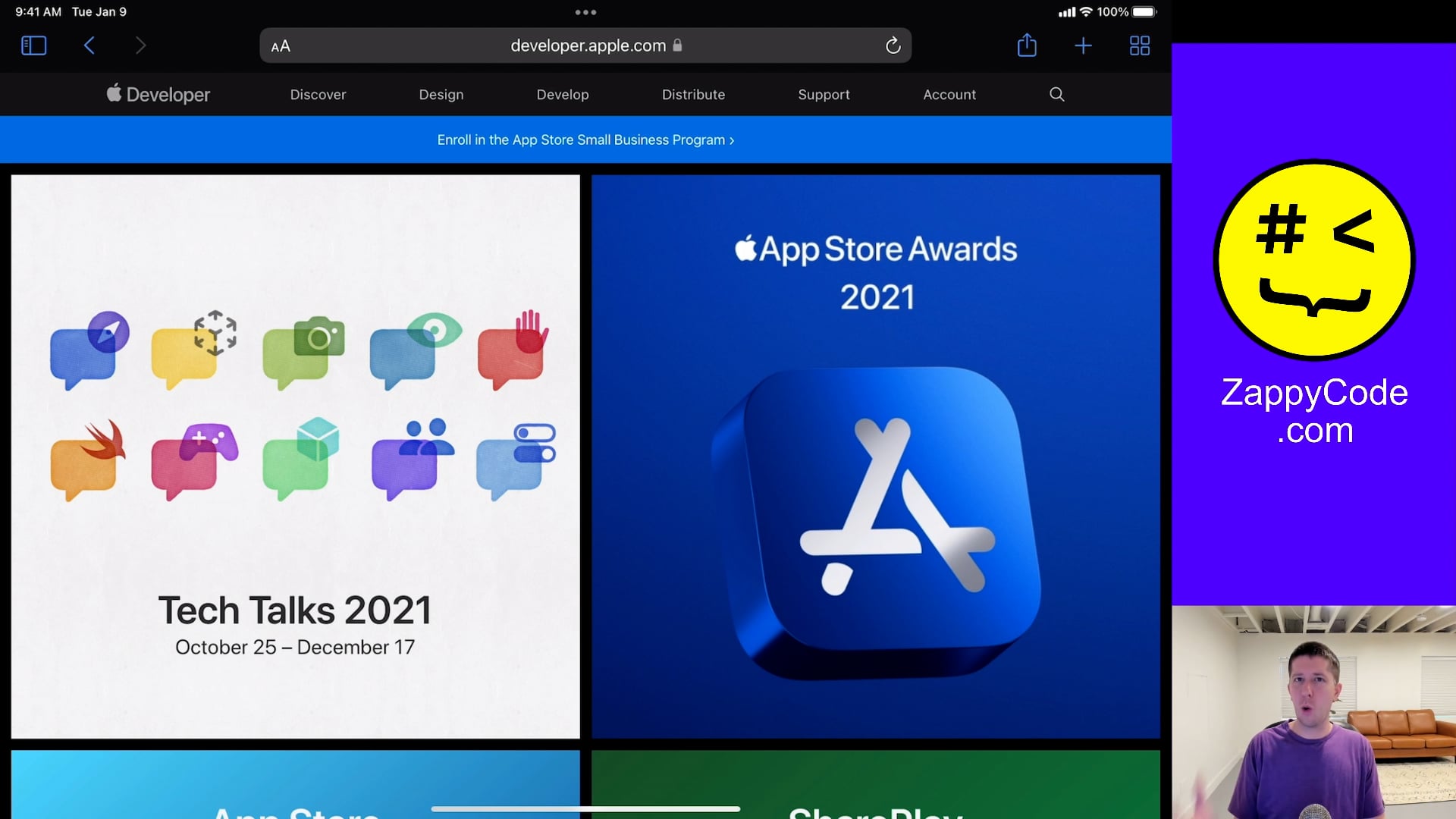Click the game controller speech-bubble icon
Image resolution: width=1456 pixels, height=819 pixels.
[x=195, y=461]
